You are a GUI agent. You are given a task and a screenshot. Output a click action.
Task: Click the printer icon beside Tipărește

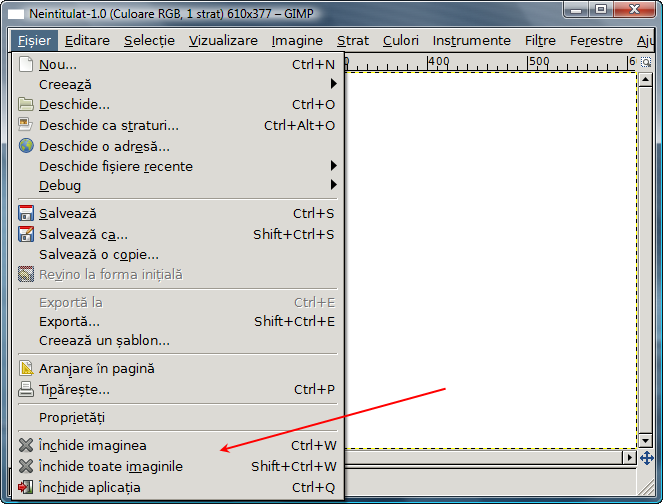coord(26,390)
